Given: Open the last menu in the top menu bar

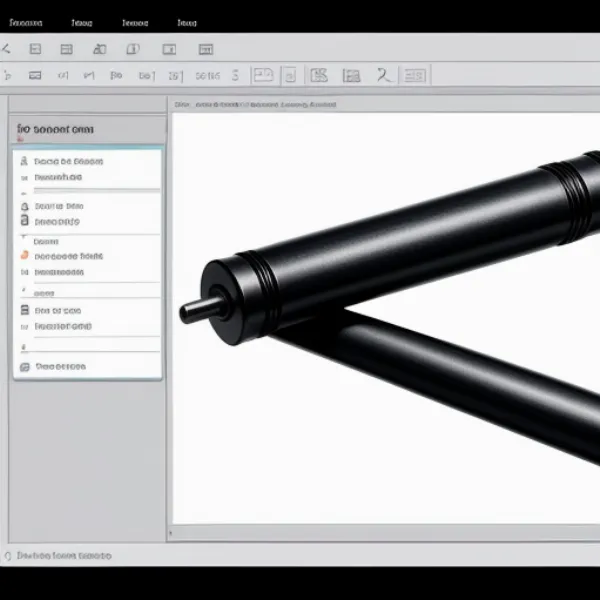Looking at the screenshot, I should (187, 22).
